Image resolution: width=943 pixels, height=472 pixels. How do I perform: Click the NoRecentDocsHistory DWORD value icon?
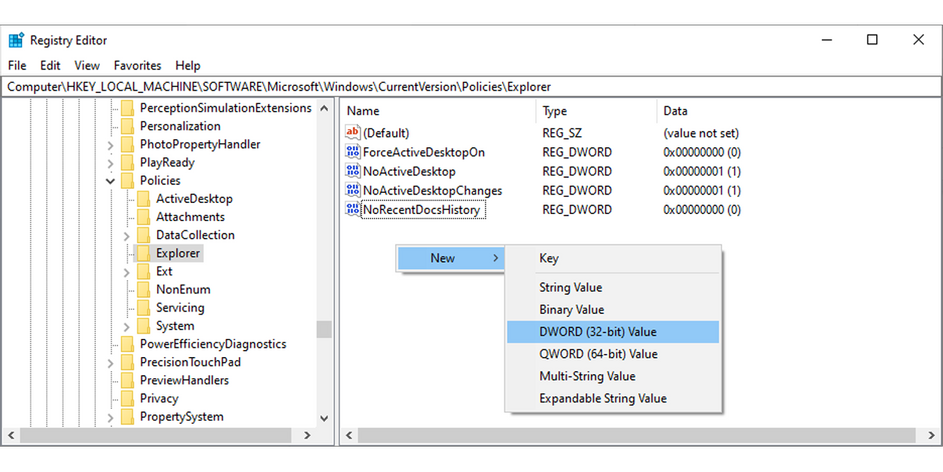coord(352,210)
